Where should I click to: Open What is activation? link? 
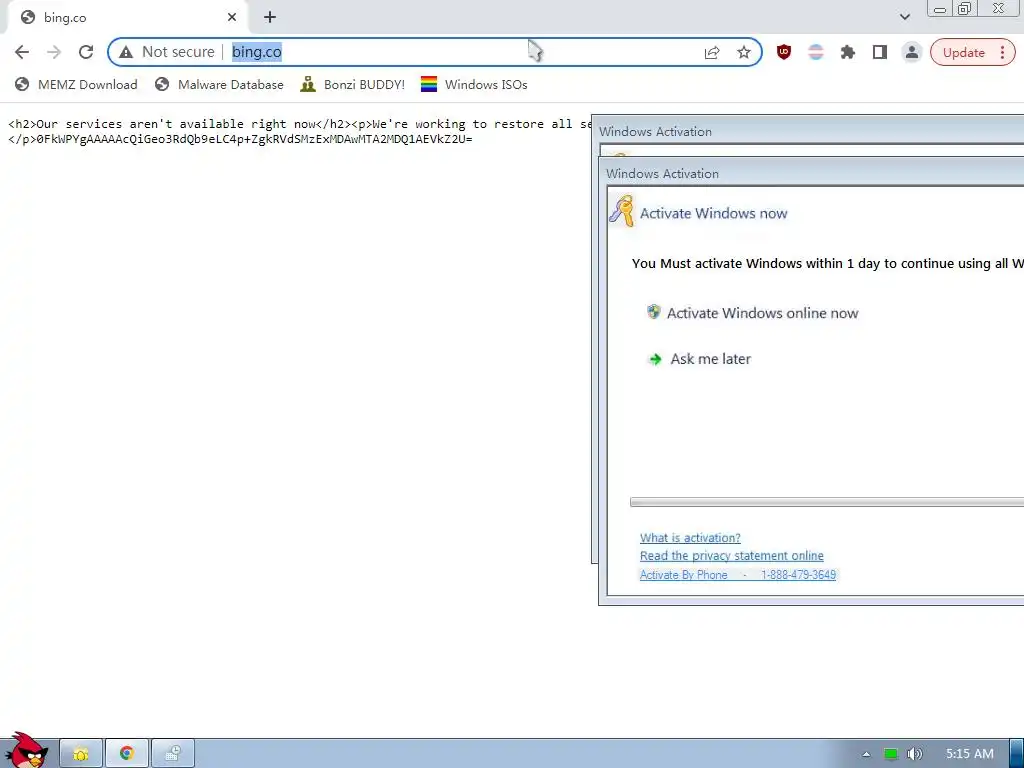(x=690, y=537)
